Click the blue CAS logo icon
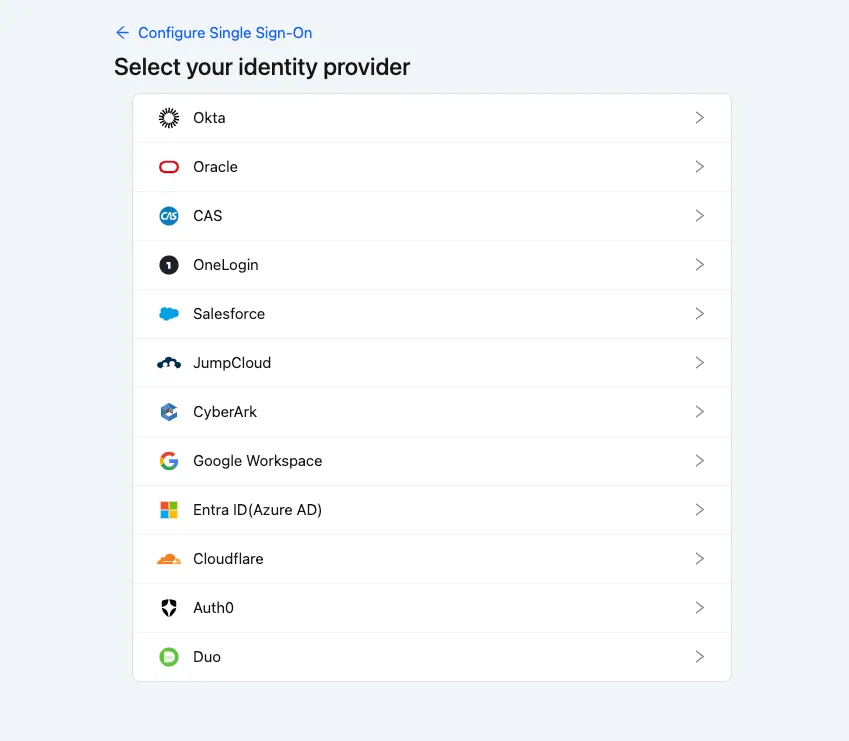The width and height of the screenshot is (849, 741). (x=169, y=216)
